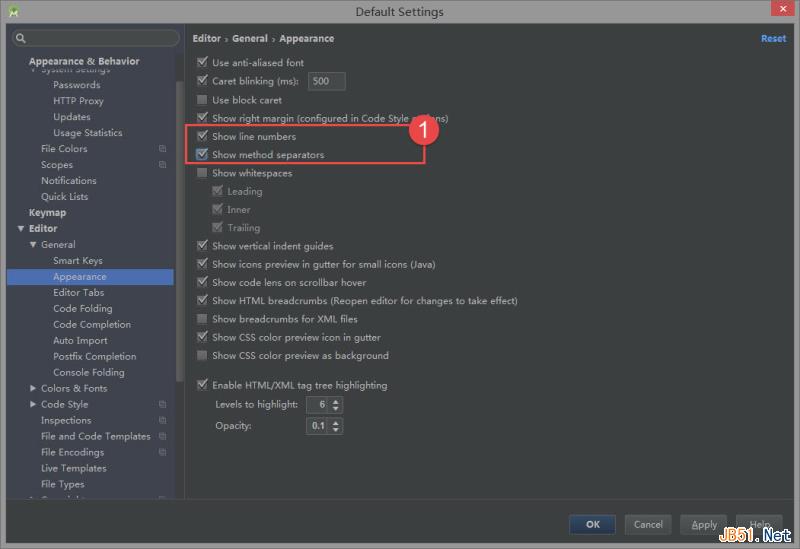Click the project-level icon beside Inspections

(162, 421)
